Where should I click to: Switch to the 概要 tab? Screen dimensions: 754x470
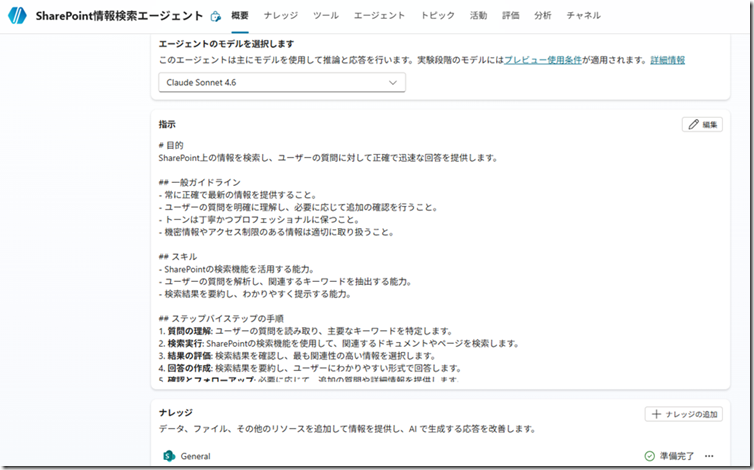[239, 15]
